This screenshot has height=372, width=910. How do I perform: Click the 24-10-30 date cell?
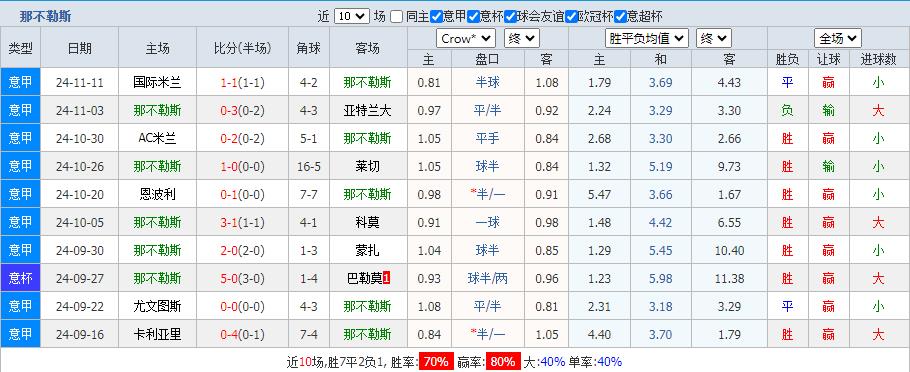click(80, 138)
